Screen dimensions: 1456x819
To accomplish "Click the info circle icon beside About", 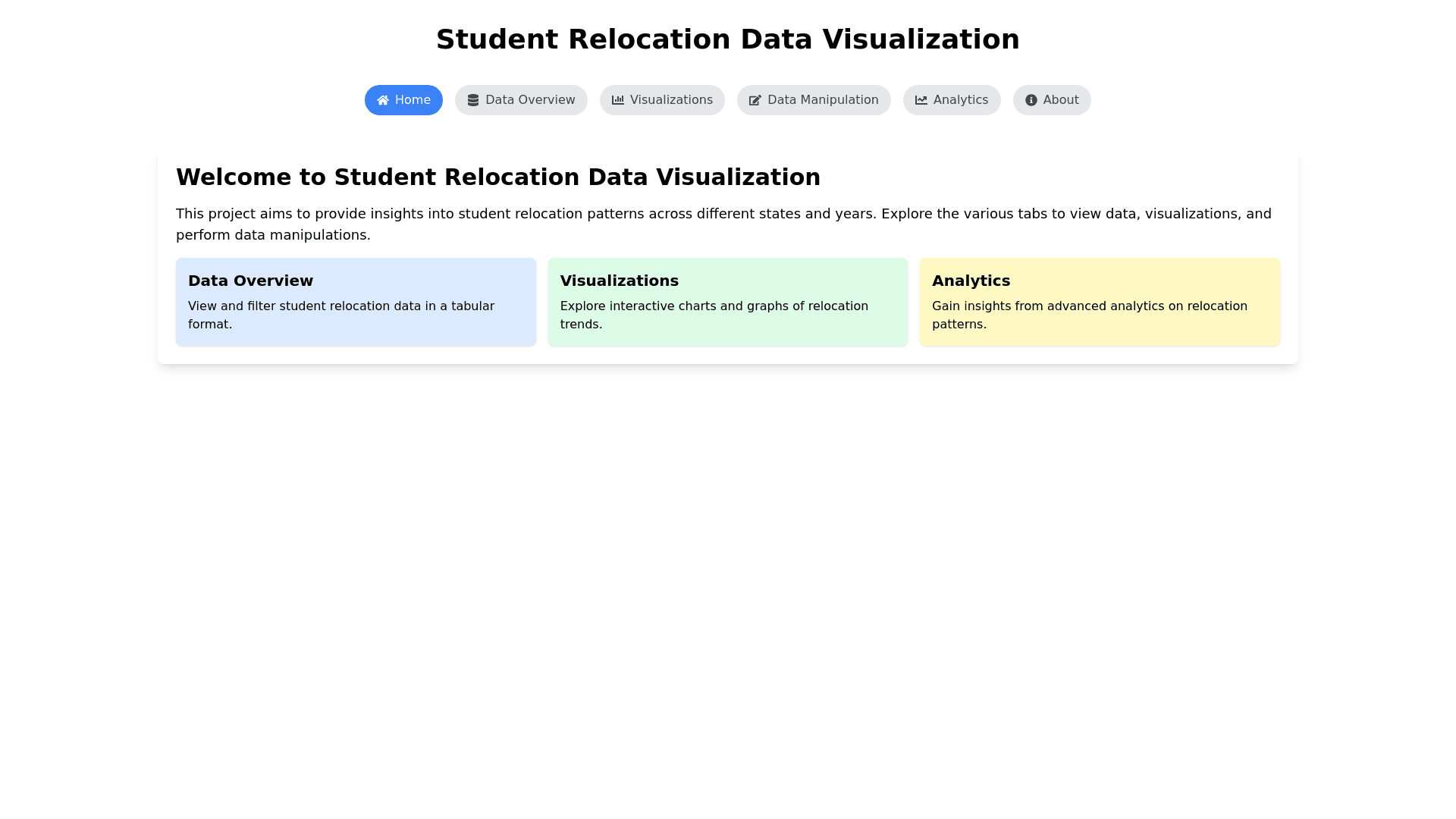I will click(x=1031, y=100).
